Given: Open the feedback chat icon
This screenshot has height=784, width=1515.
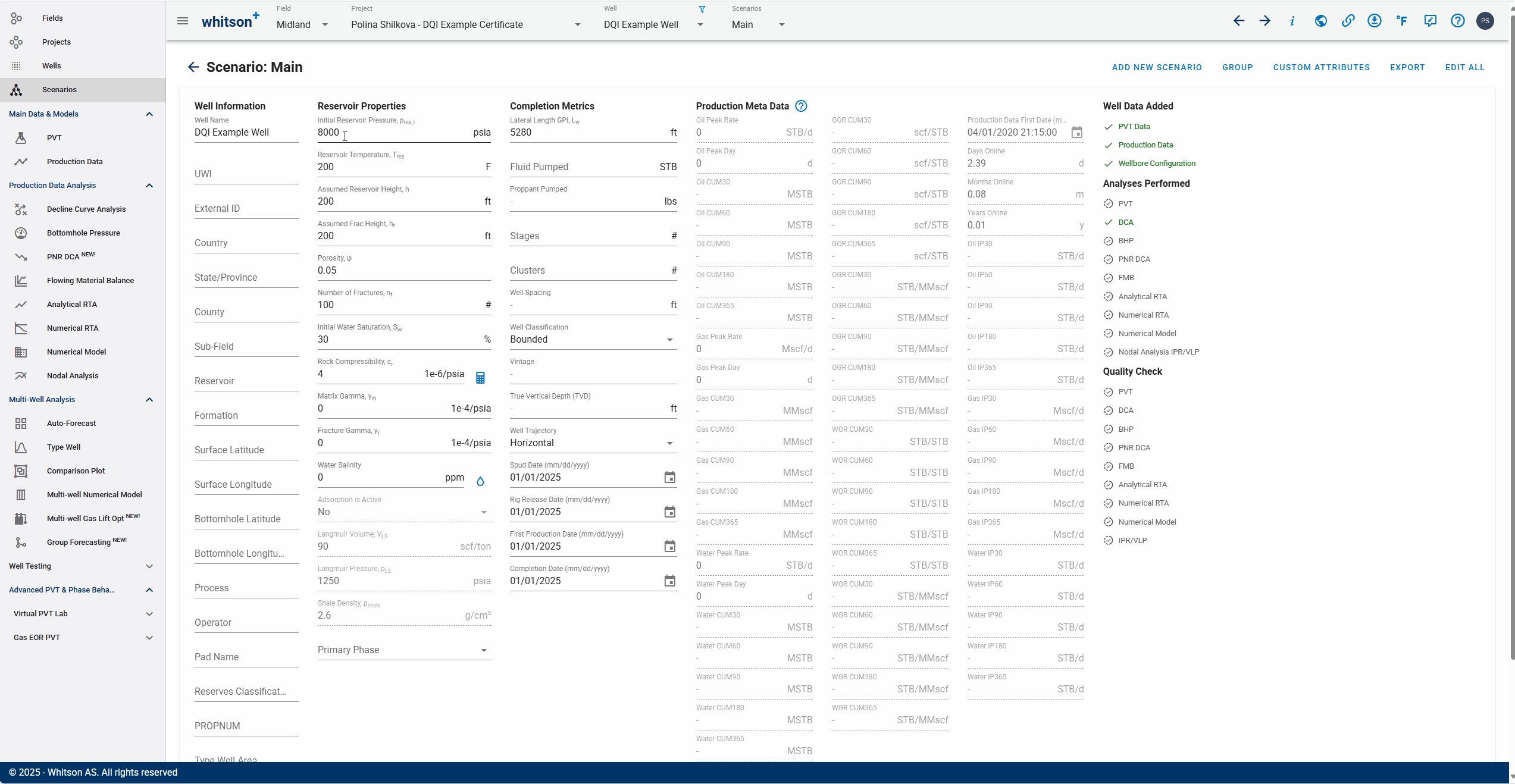Looking at the screenshot, I should pyautogui.click(x=1431, y=21).
